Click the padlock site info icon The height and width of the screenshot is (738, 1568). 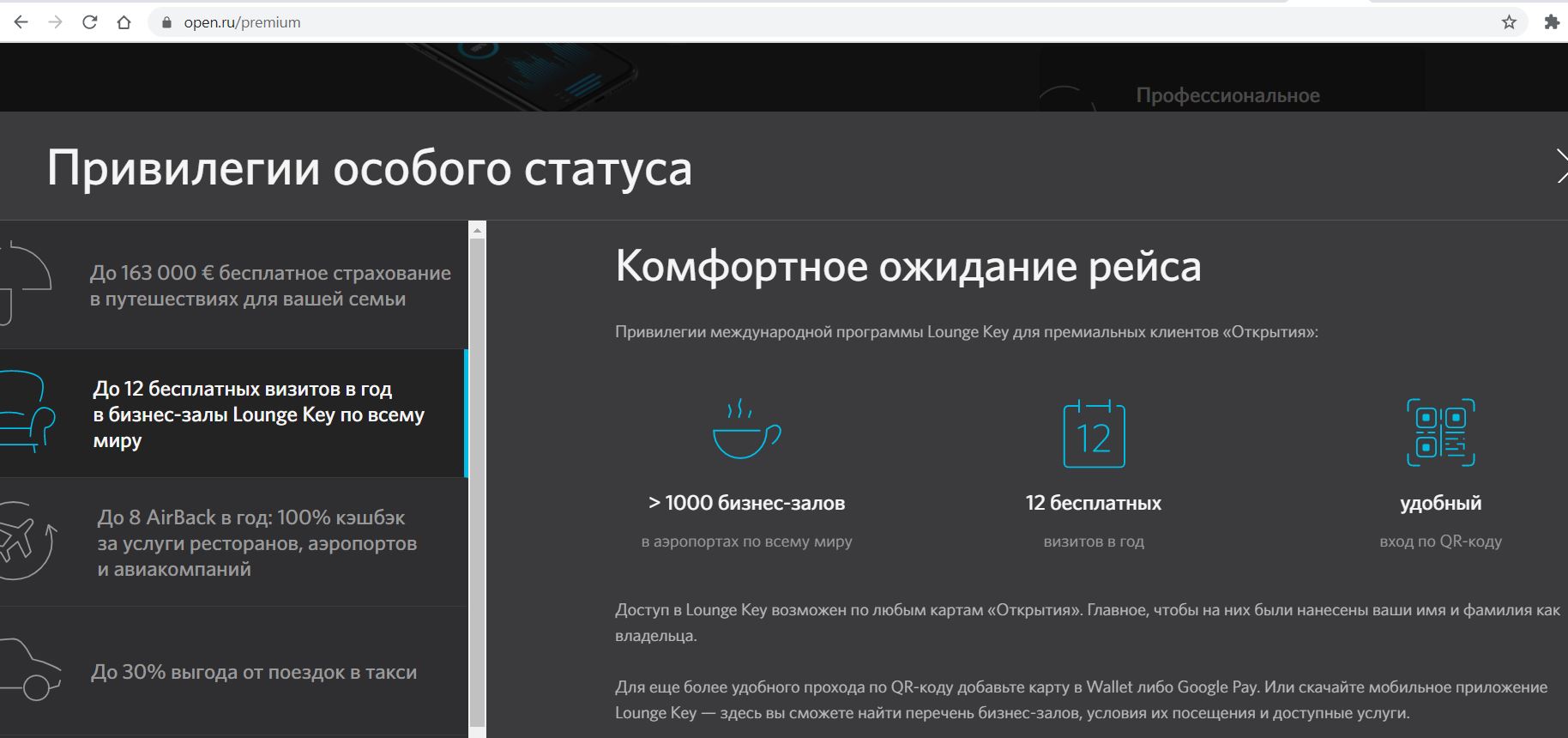point(166,22)
